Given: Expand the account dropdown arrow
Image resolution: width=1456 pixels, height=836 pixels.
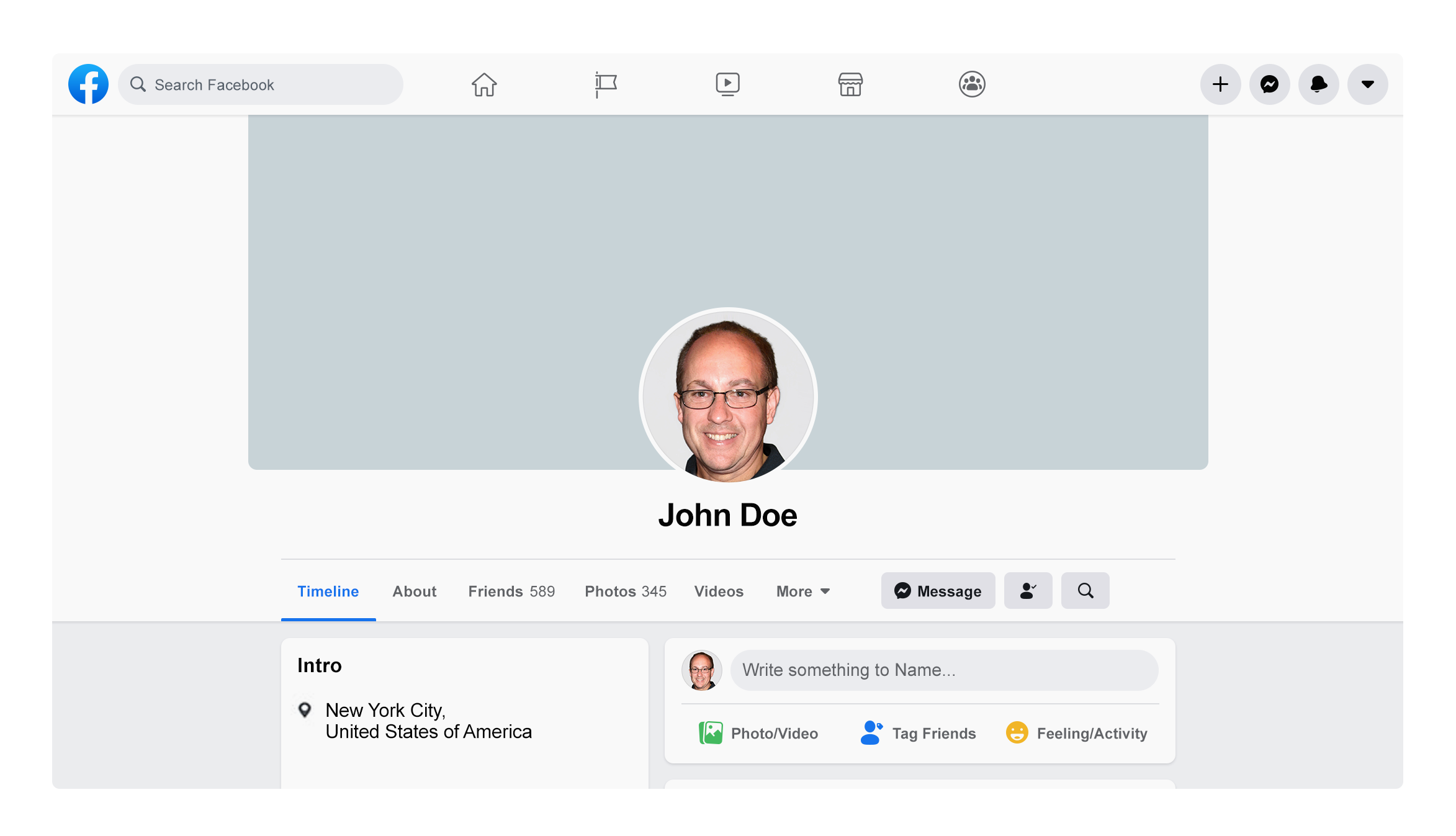Looking at the screenshot, I should [1367, 84].
